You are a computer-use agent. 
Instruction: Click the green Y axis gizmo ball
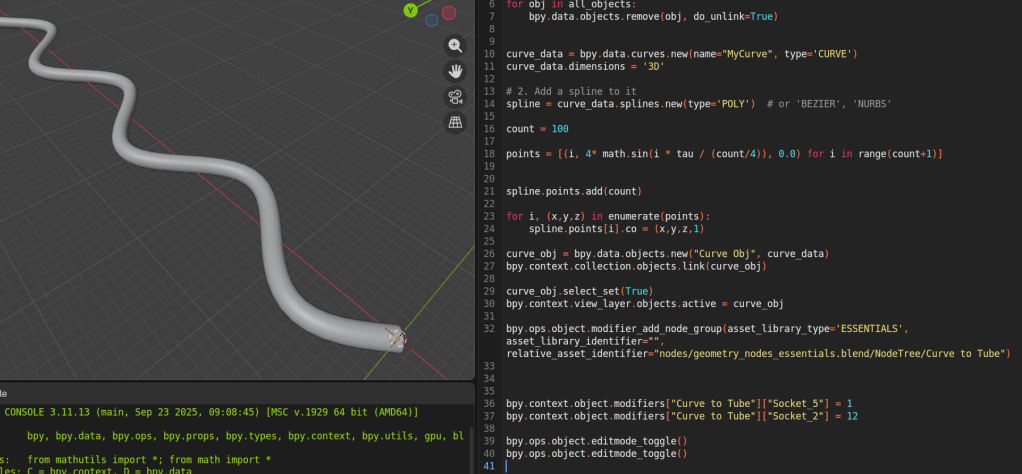pyautogui.click(x=410, y=10)
